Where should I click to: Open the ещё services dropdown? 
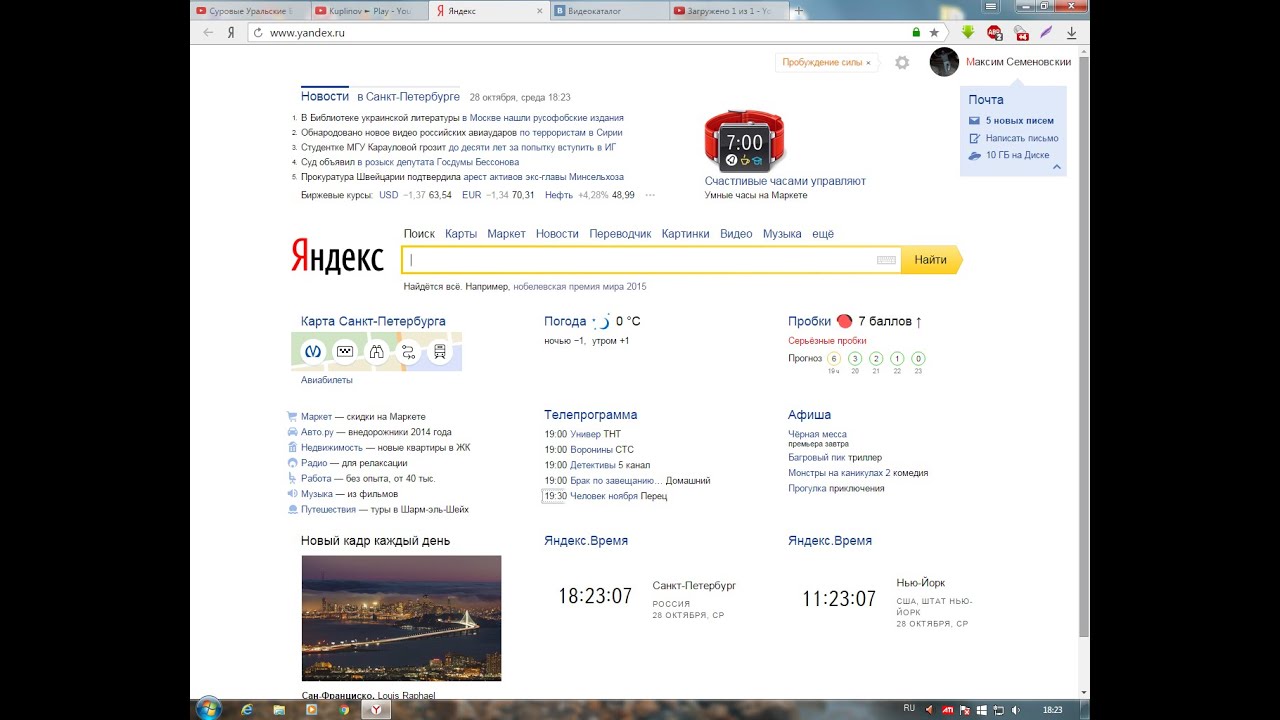(823, 234)
